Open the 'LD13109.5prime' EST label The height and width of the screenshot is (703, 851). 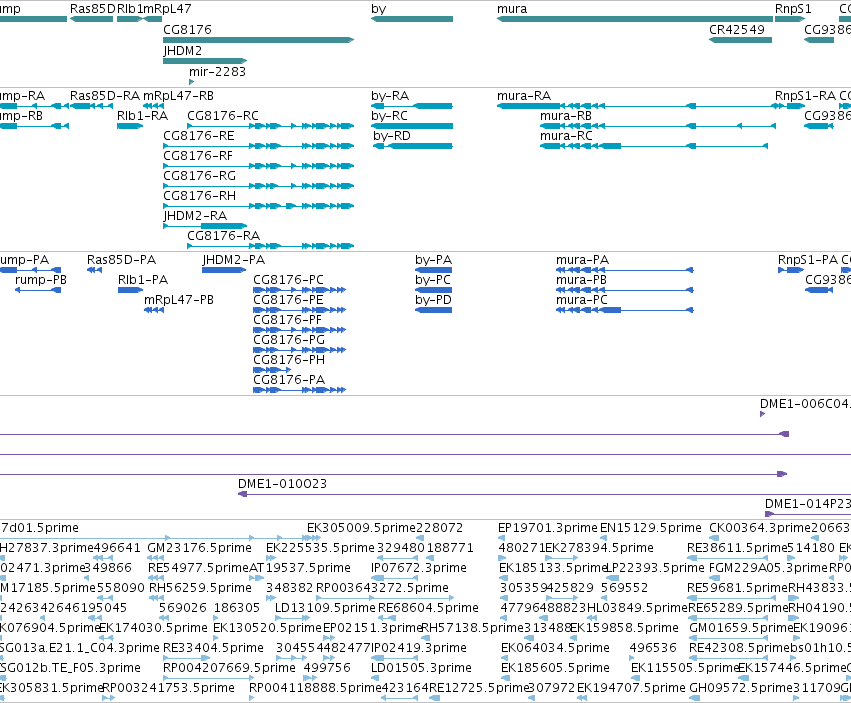click(325, 608)
